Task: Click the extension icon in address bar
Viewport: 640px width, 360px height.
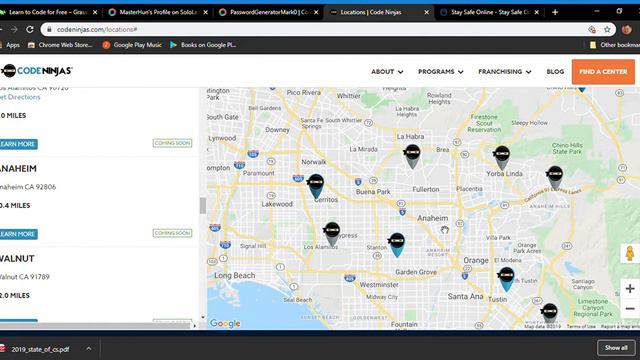Action: tap(591, 29)
